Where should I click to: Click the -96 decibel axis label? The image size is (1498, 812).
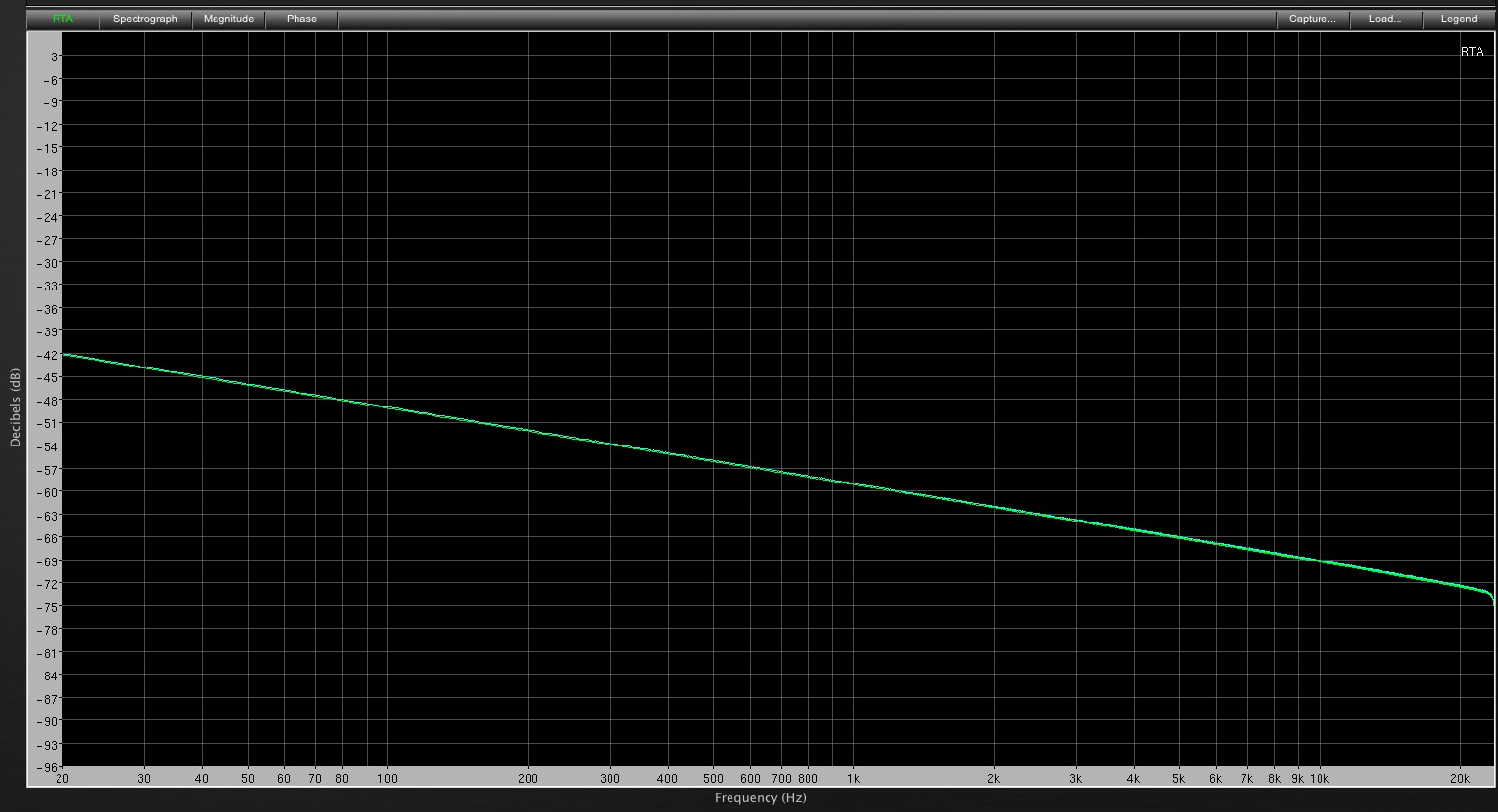48,767
